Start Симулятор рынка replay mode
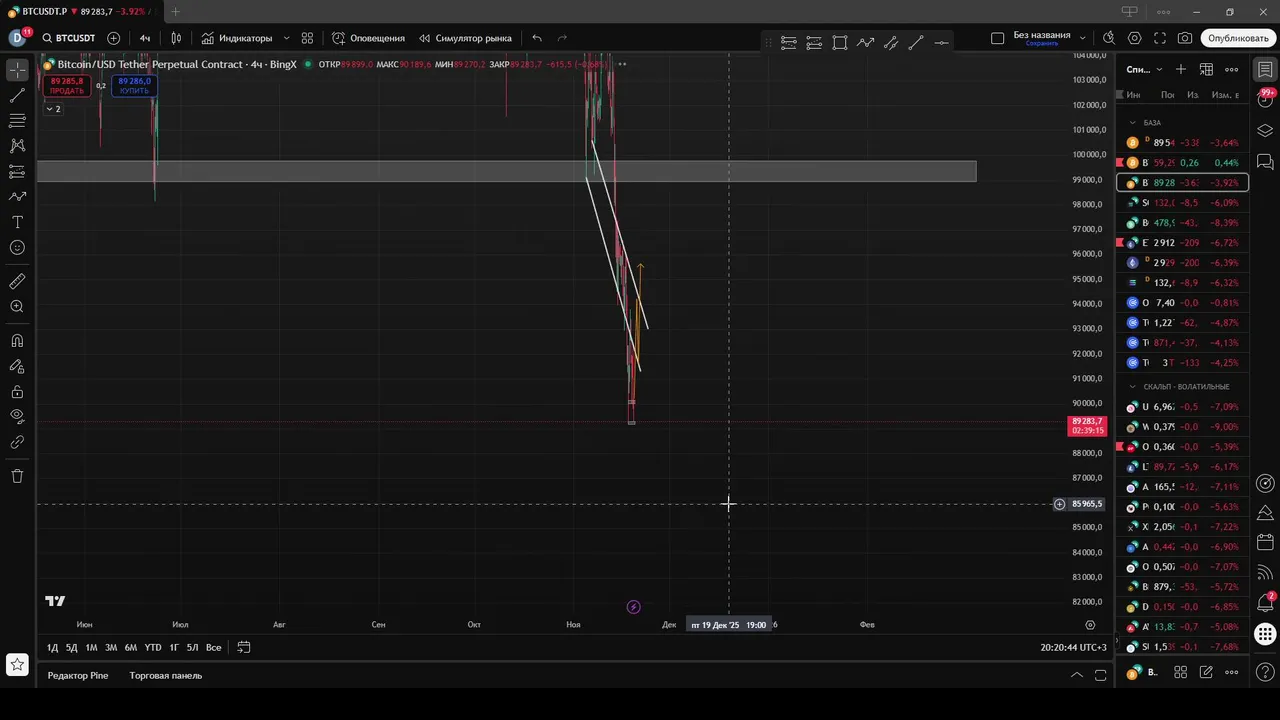Screen dimensions: 1280x720 (x=465, y=38)
